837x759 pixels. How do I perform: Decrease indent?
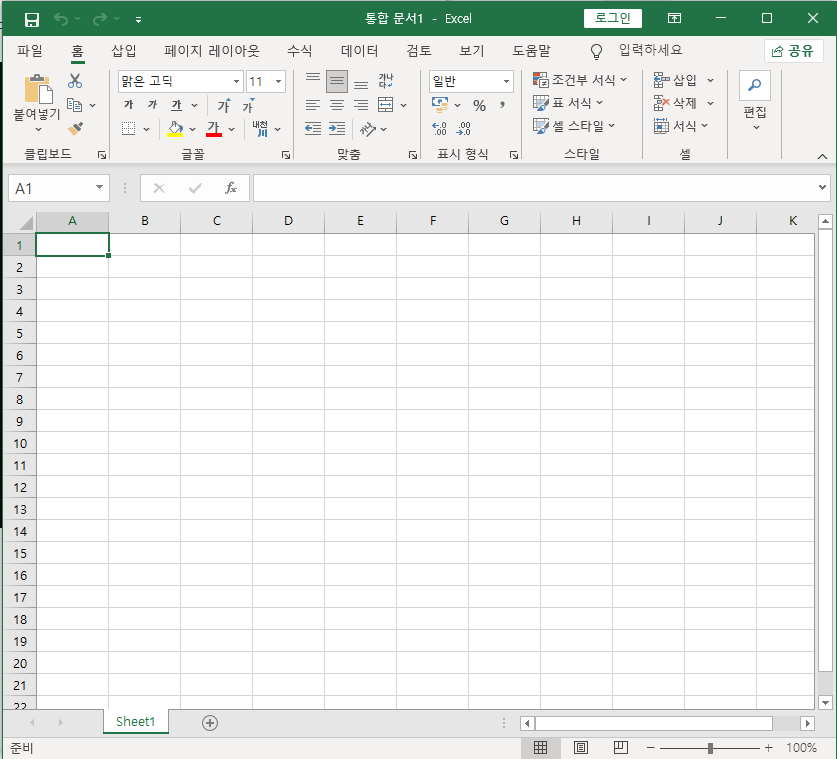[313, 129]
